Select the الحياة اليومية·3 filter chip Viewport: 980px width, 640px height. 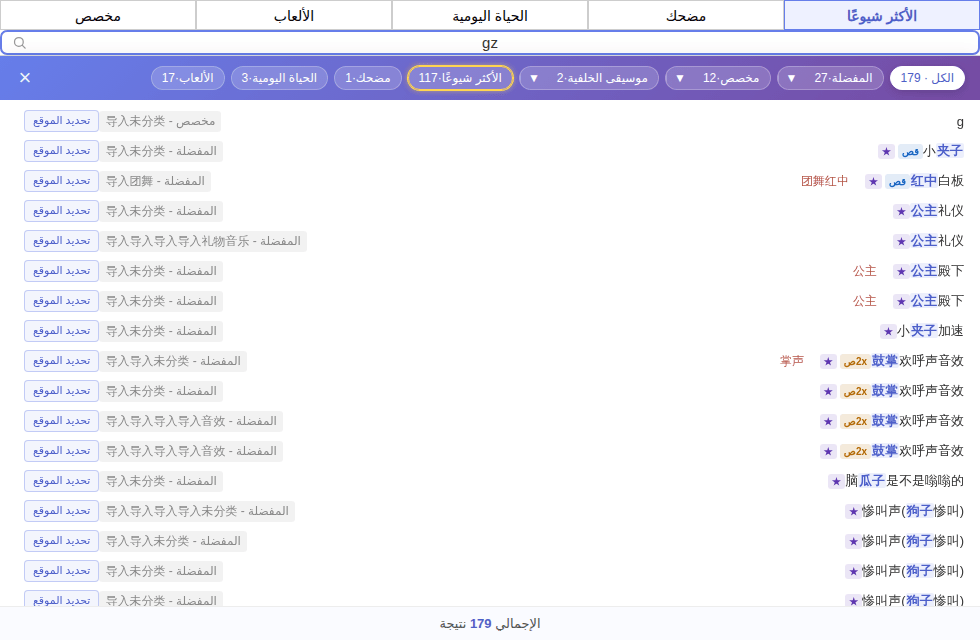point(279,78)
